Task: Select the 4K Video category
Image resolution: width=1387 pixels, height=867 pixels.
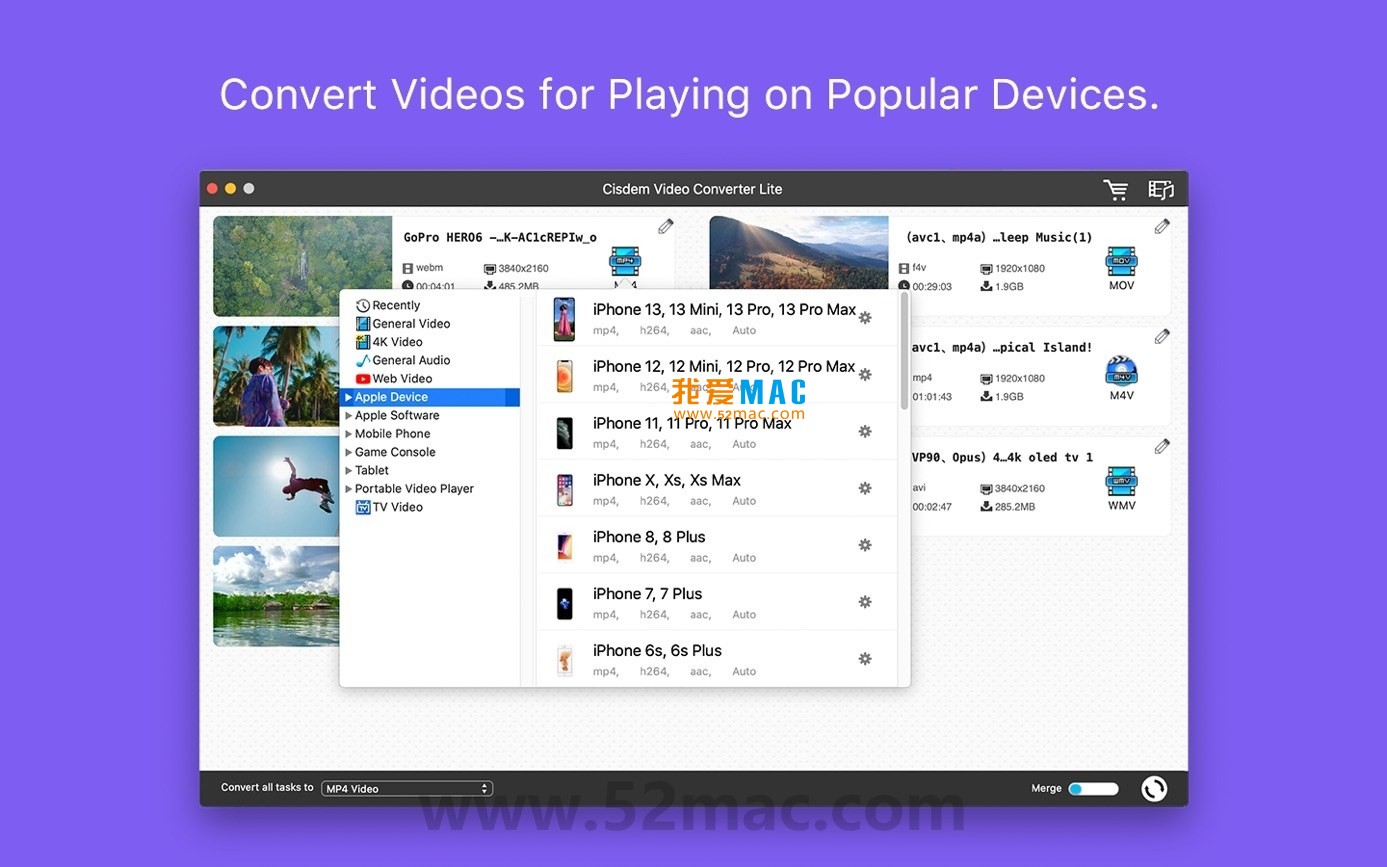Action: pos(389,342)
